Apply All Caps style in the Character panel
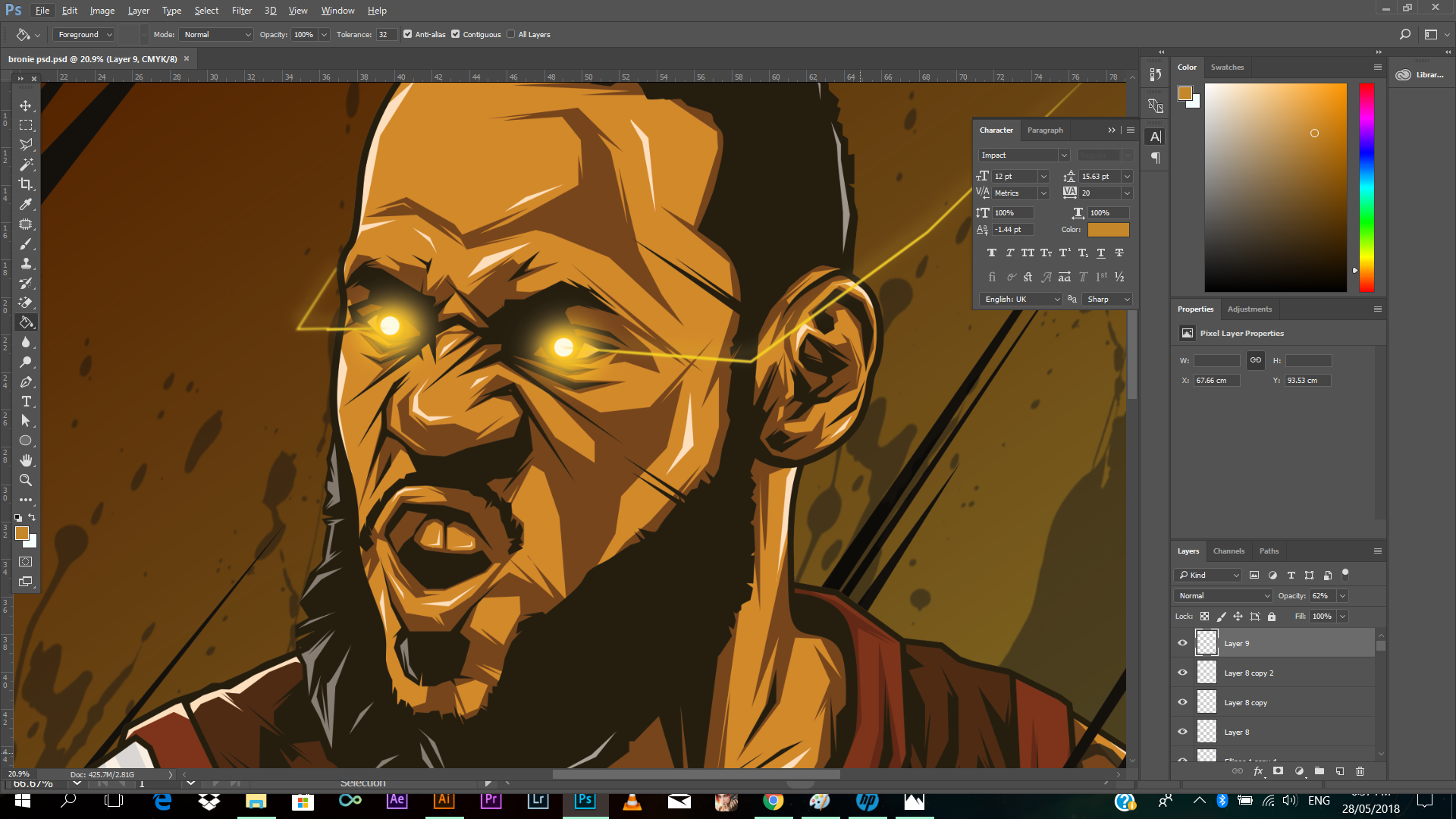 [x=1028, y=253]
